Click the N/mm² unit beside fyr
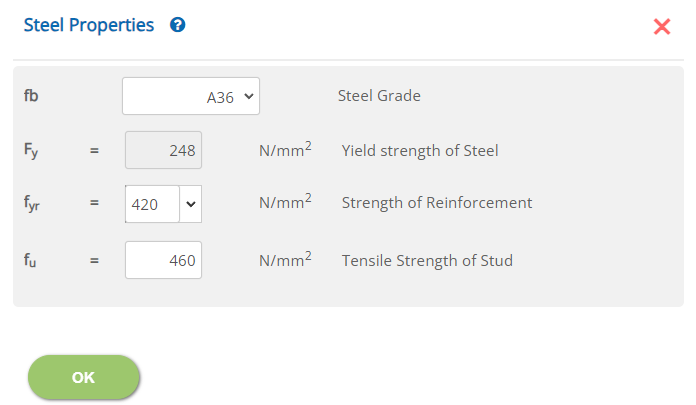 (285, 202)
